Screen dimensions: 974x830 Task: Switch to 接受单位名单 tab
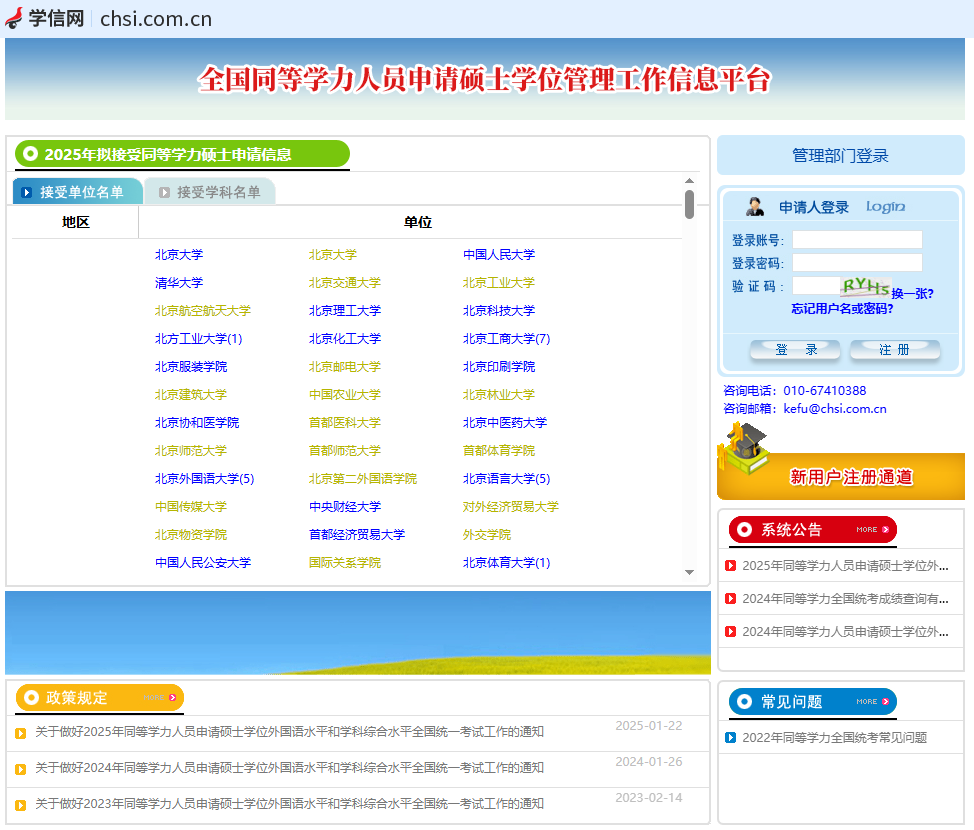(78, 192)
